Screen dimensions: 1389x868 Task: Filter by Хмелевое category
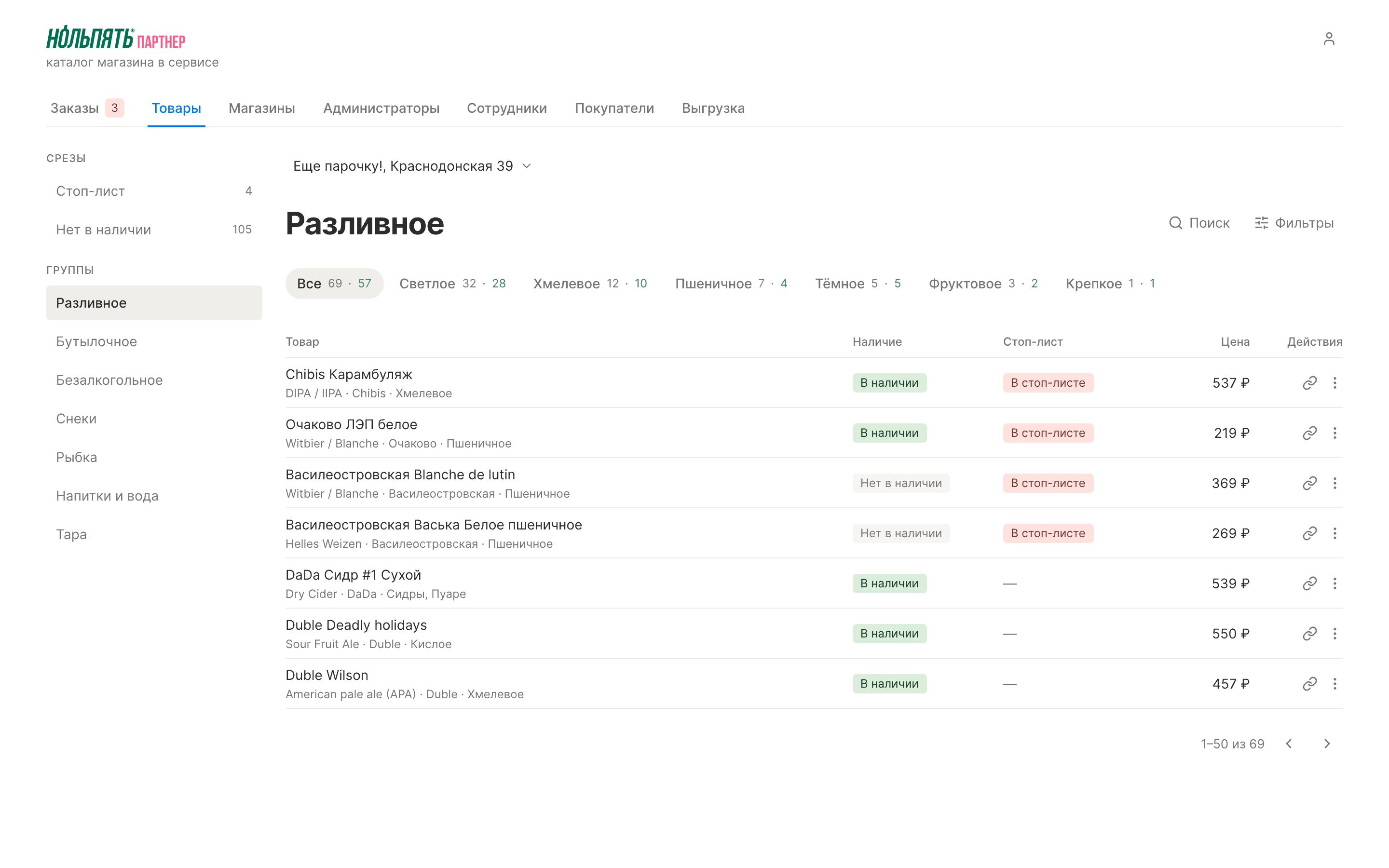click(x=590, y=284)
